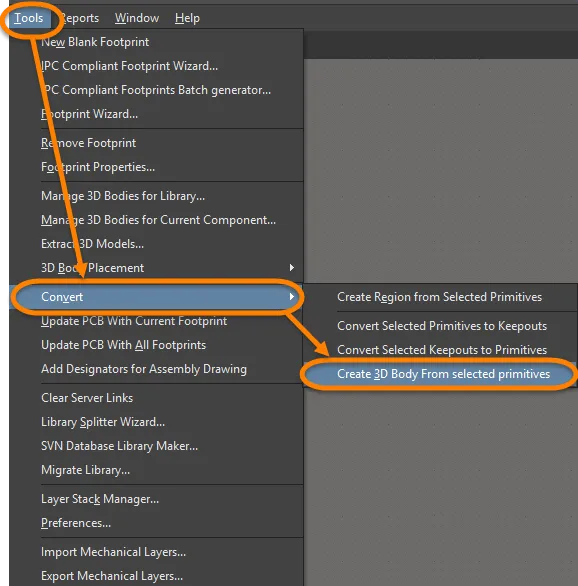The image size is (578, 586).
Task: Open the Window menu
Action: (x=137, y=18)
